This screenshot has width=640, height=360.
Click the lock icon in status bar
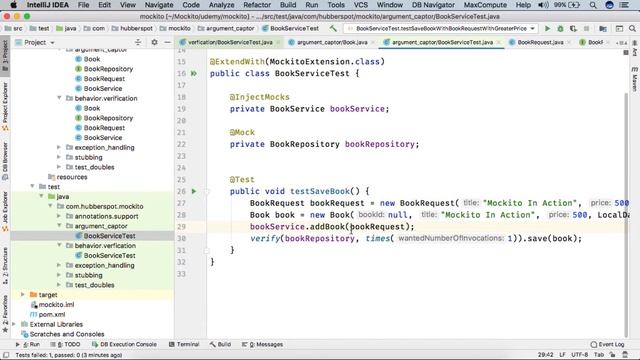[x=613, y=355]
